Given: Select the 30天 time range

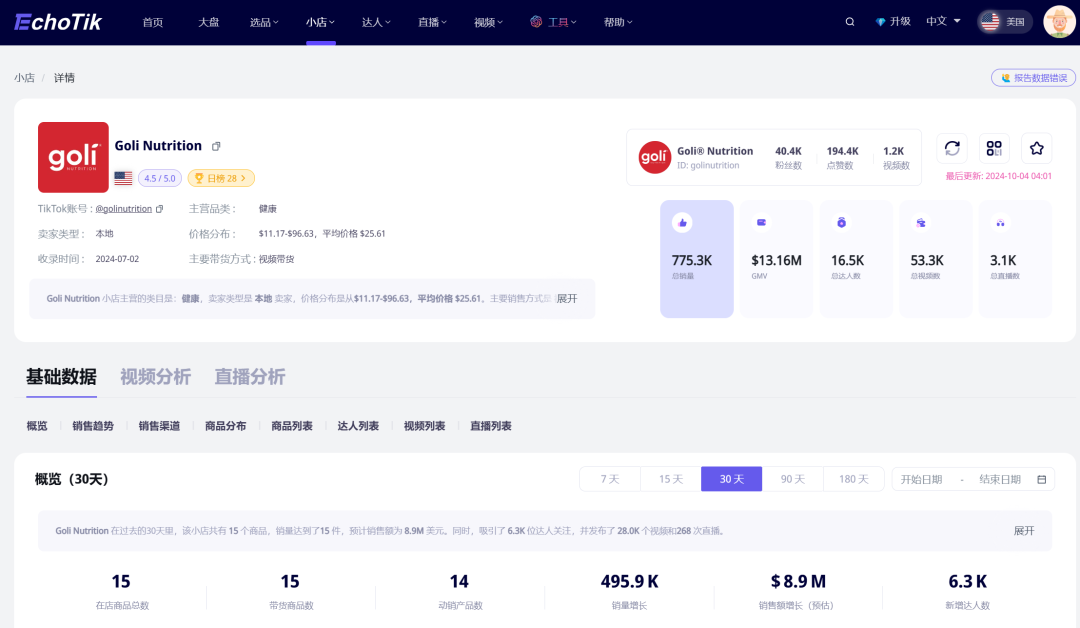Looking at the screenshot, I should (731, 479).
